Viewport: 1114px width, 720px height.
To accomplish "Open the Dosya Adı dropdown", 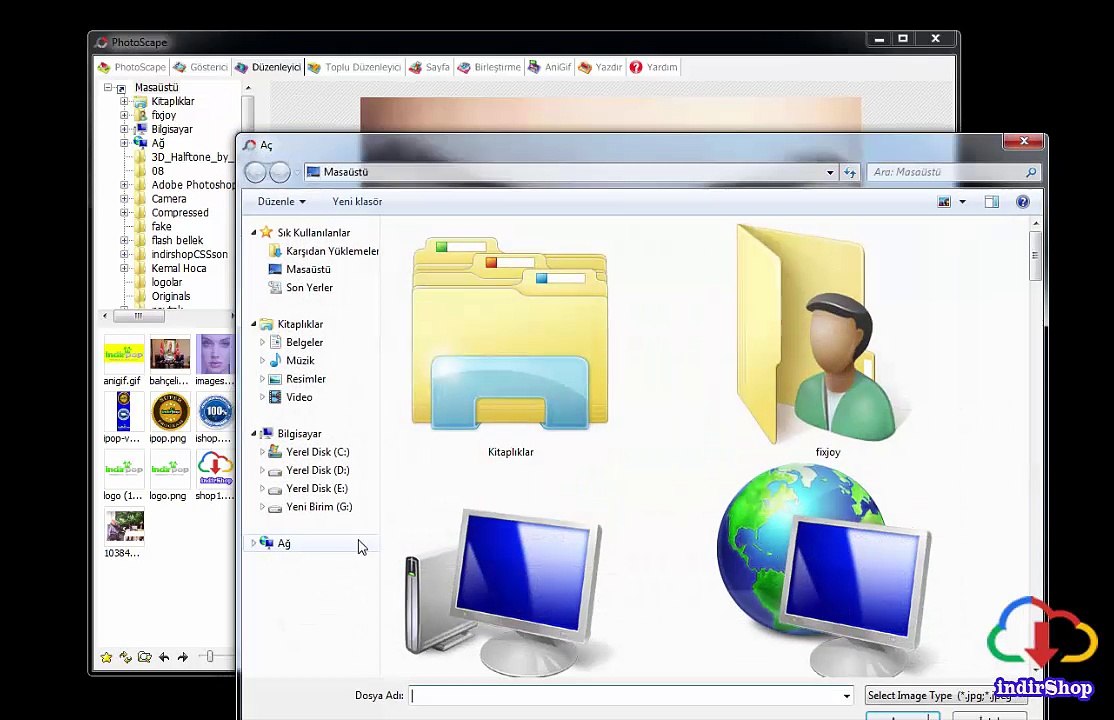I will click(x=846, y=696).
